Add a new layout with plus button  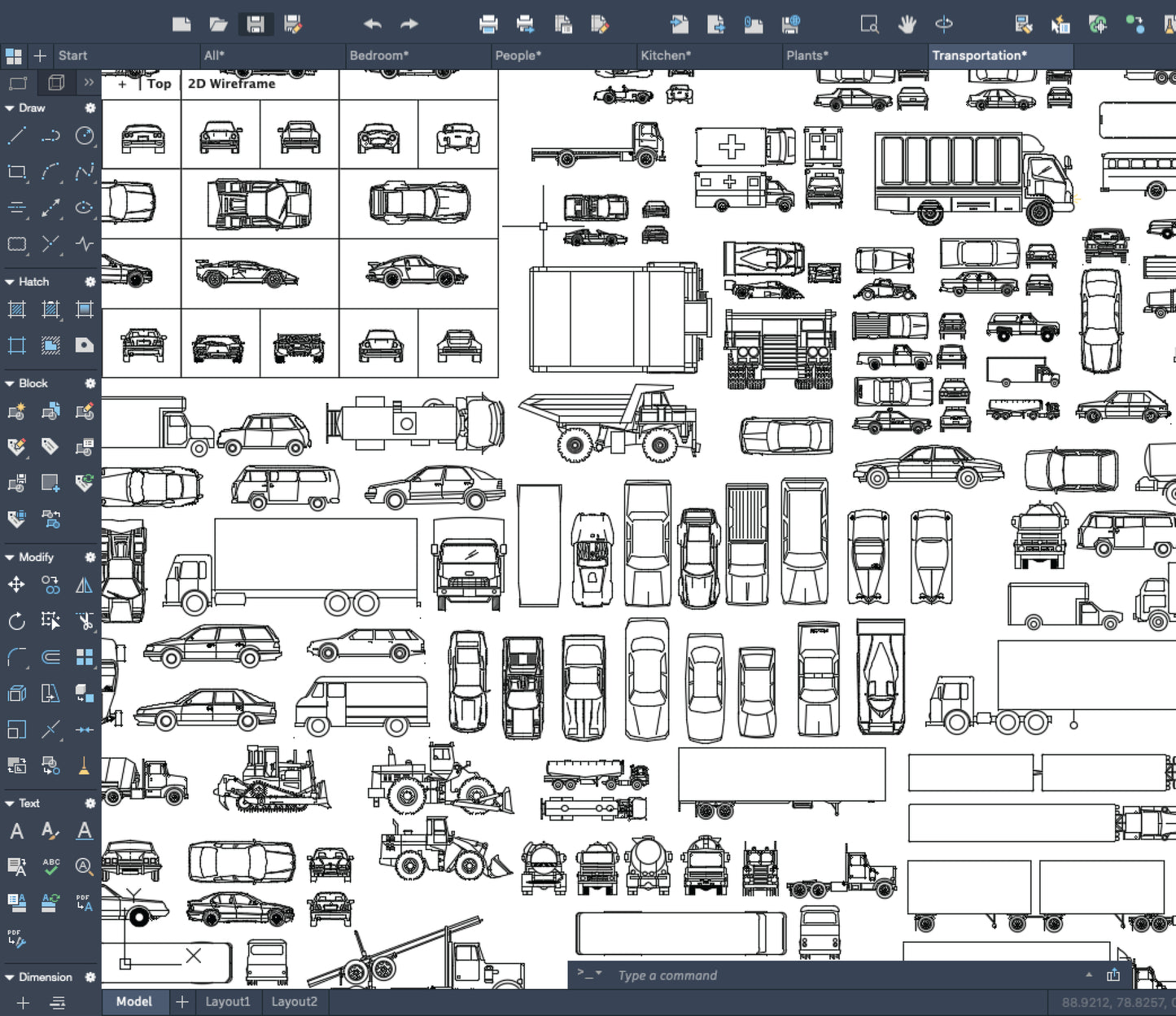182,1002
